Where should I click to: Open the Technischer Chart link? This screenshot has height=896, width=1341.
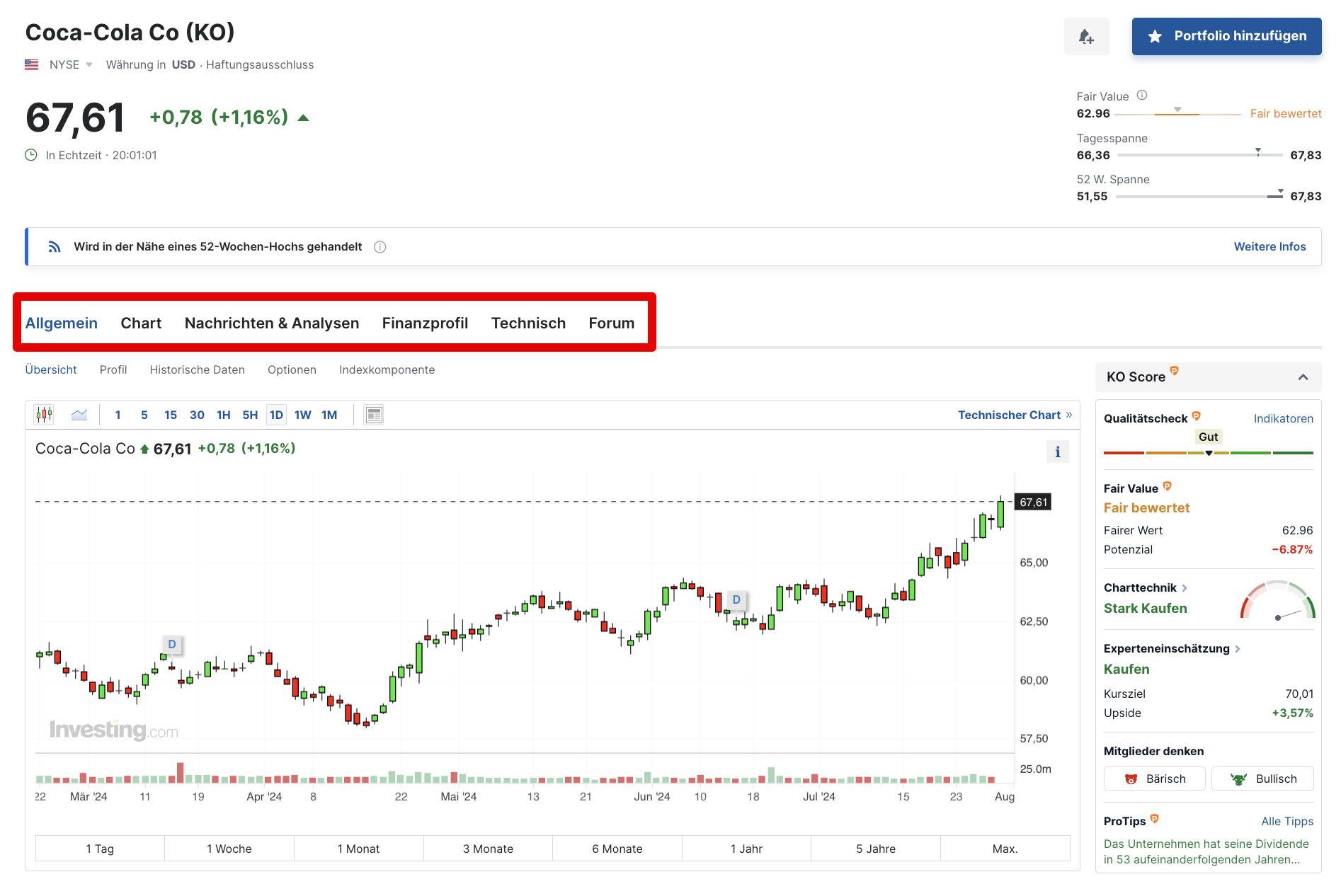tap(1015, 415)
